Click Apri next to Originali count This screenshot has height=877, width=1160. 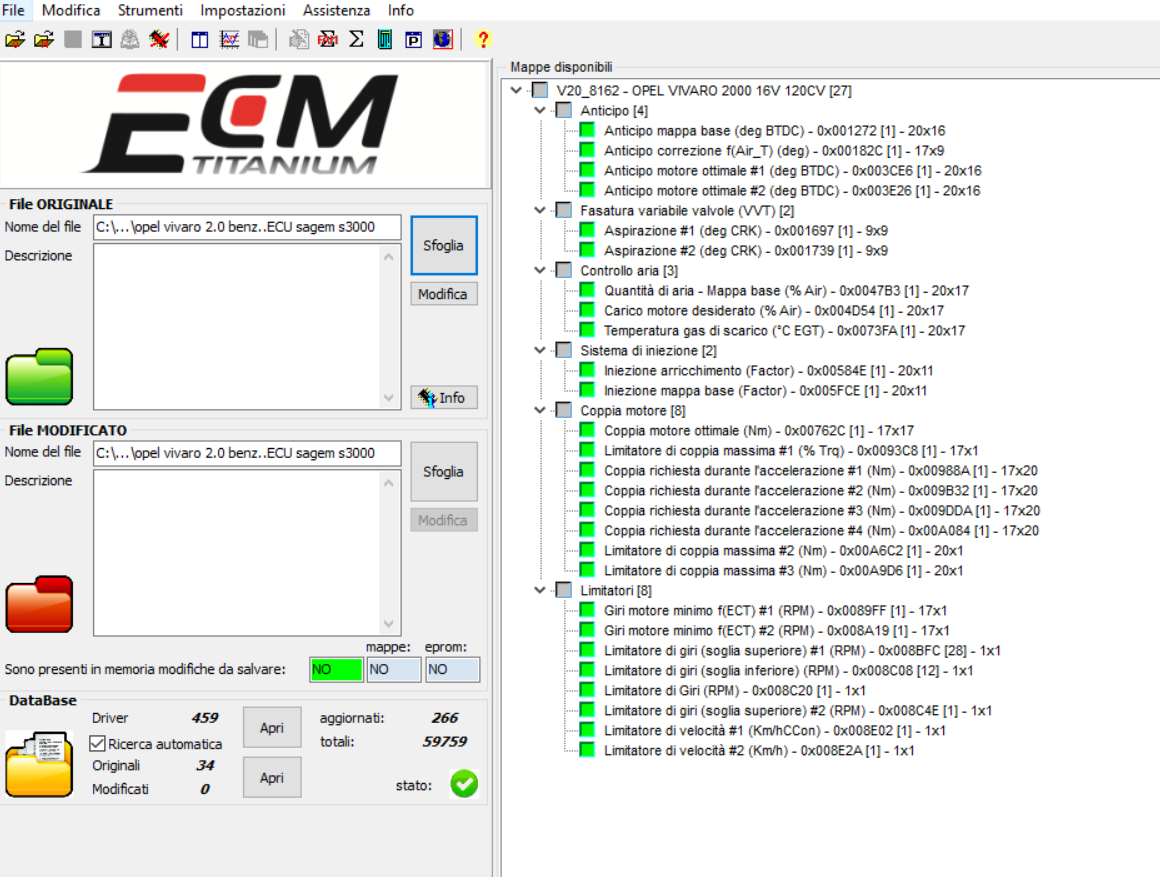coord(272,777)
